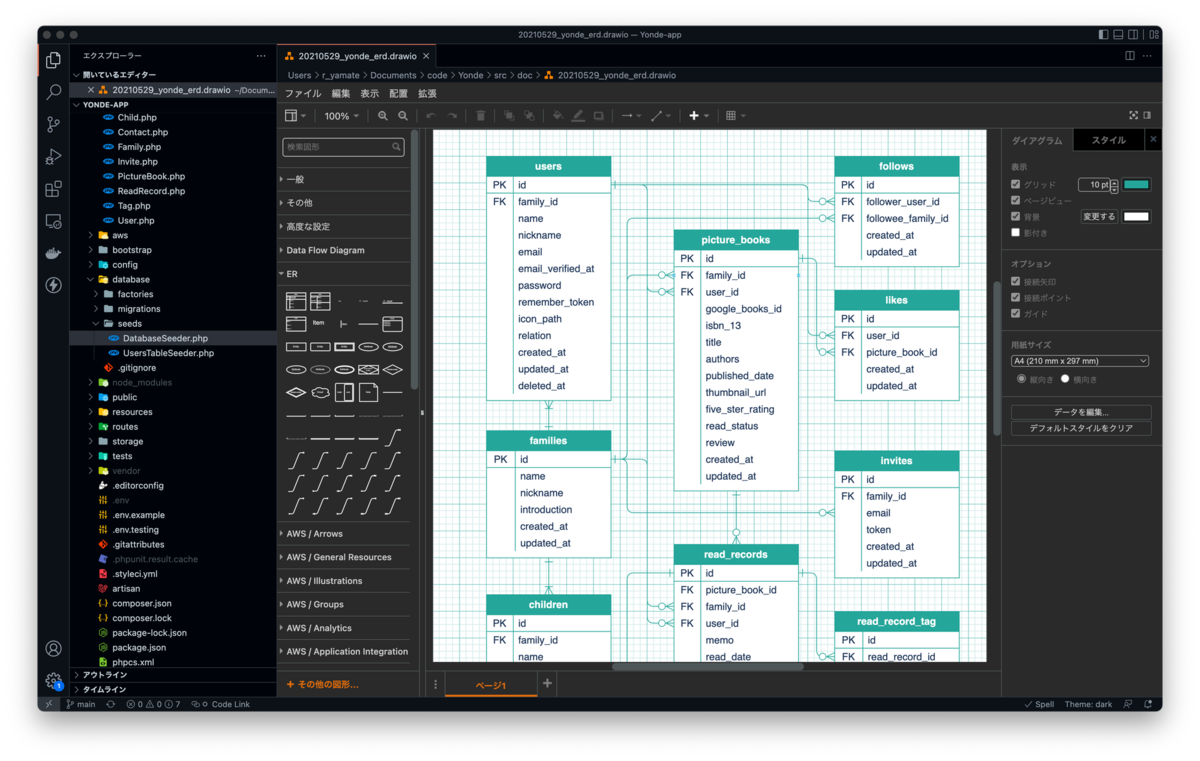Click the insert plus icon in toolbar

(694, 116)
